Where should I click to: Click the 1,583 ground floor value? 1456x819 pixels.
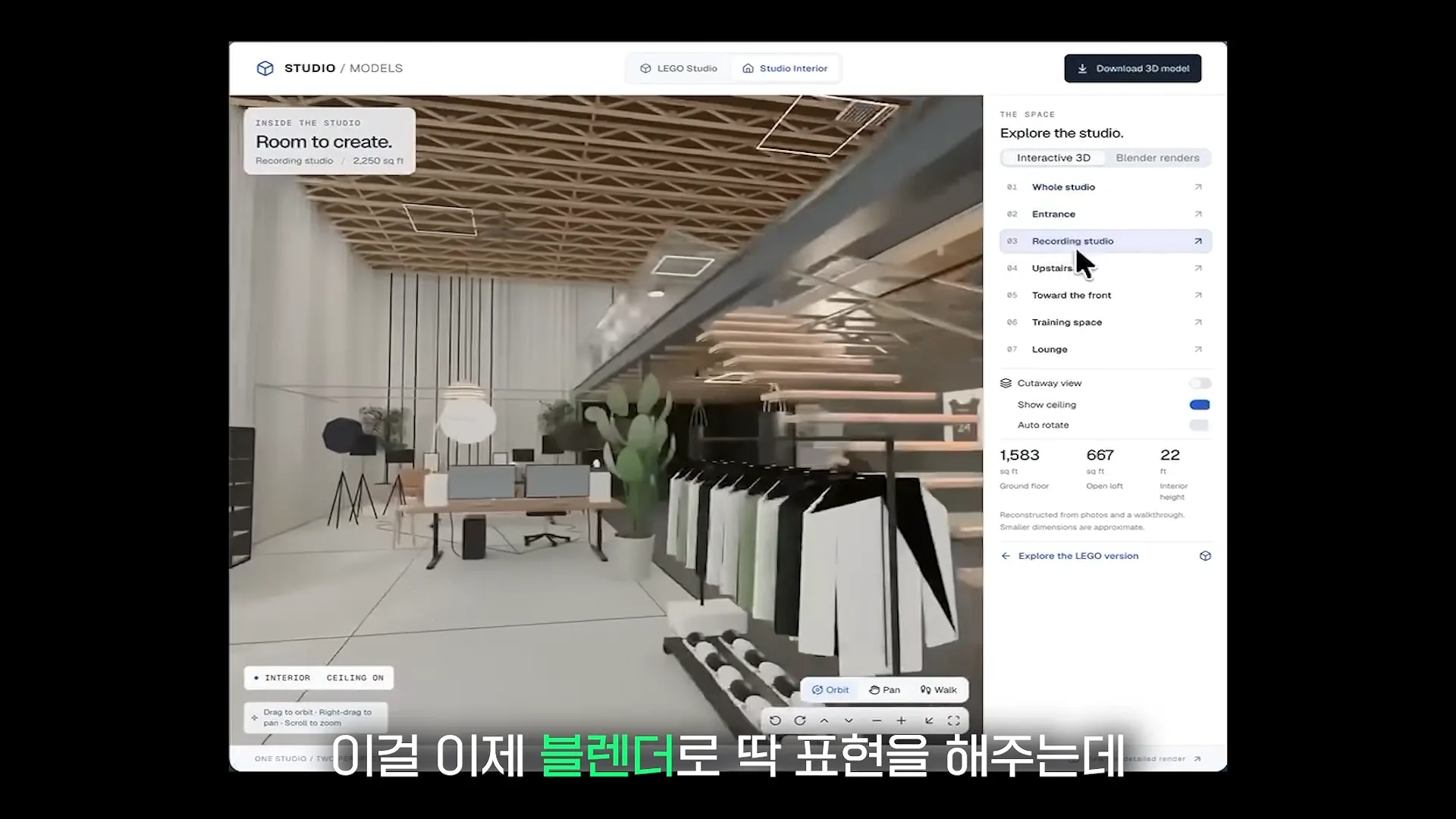point(1019,455)
